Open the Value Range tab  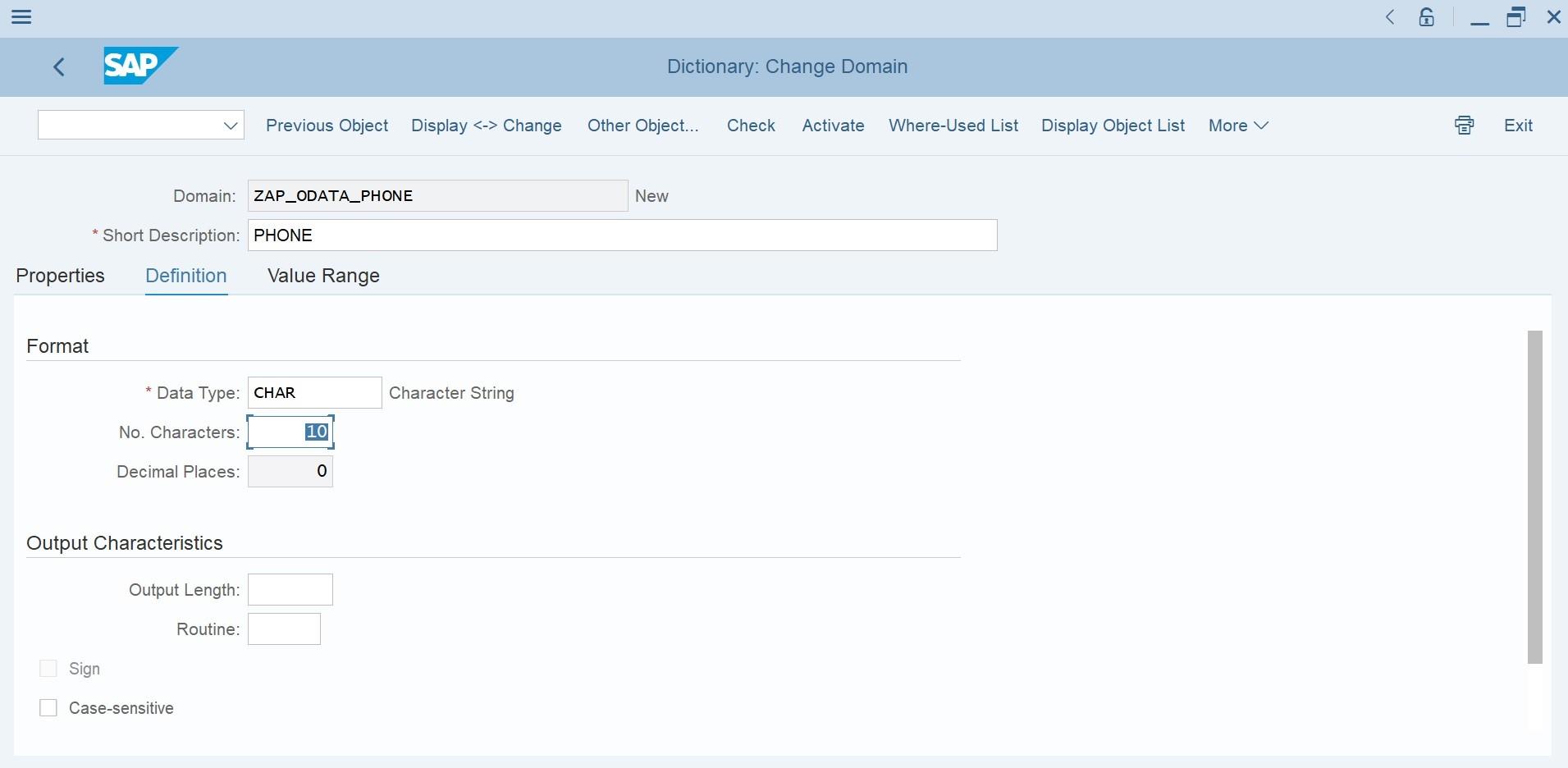(322, 276)
